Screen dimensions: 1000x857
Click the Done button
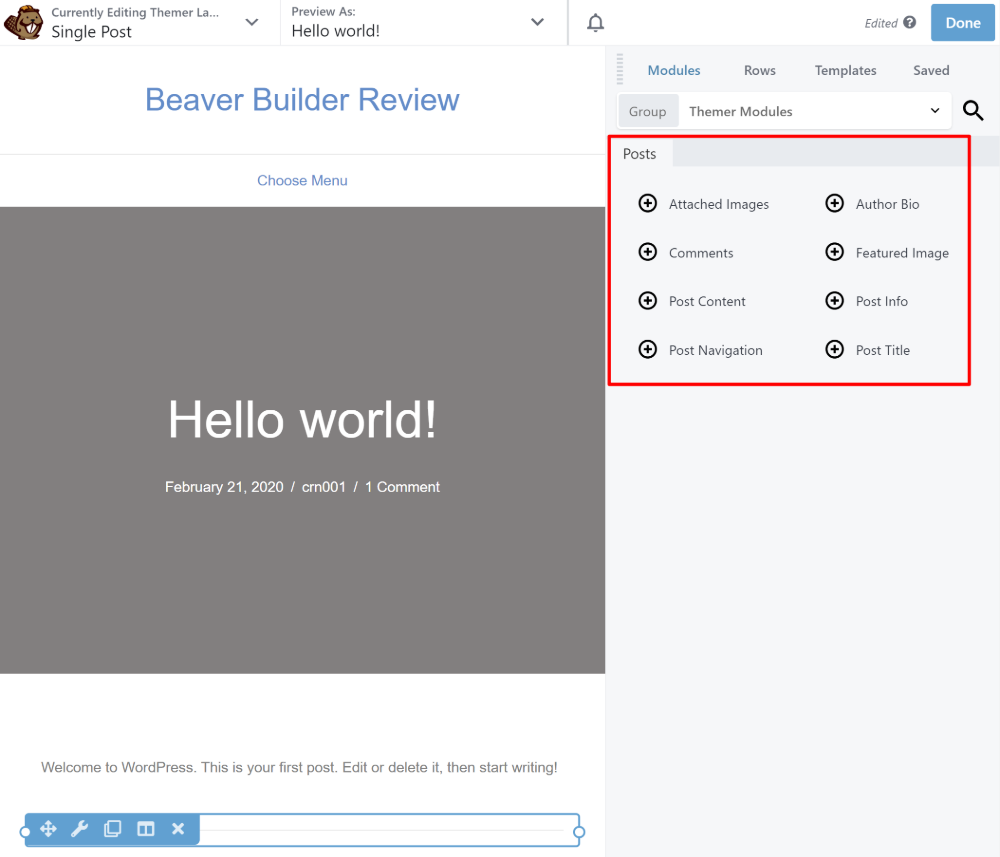962,23
